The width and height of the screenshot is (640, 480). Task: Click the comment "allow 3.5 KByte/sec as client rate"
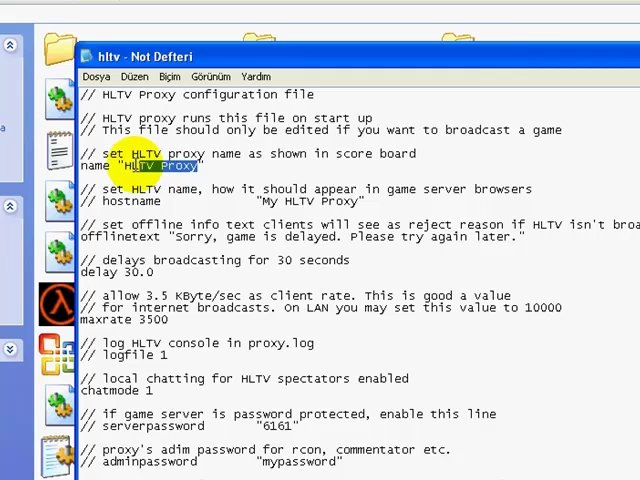click(x=296, y=296)
